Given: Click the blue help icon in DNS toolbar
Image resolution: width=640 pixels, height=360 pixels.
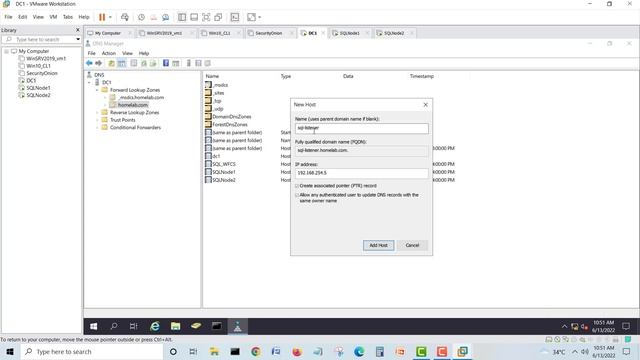Looking at the screenshot, I should [166, 63].
